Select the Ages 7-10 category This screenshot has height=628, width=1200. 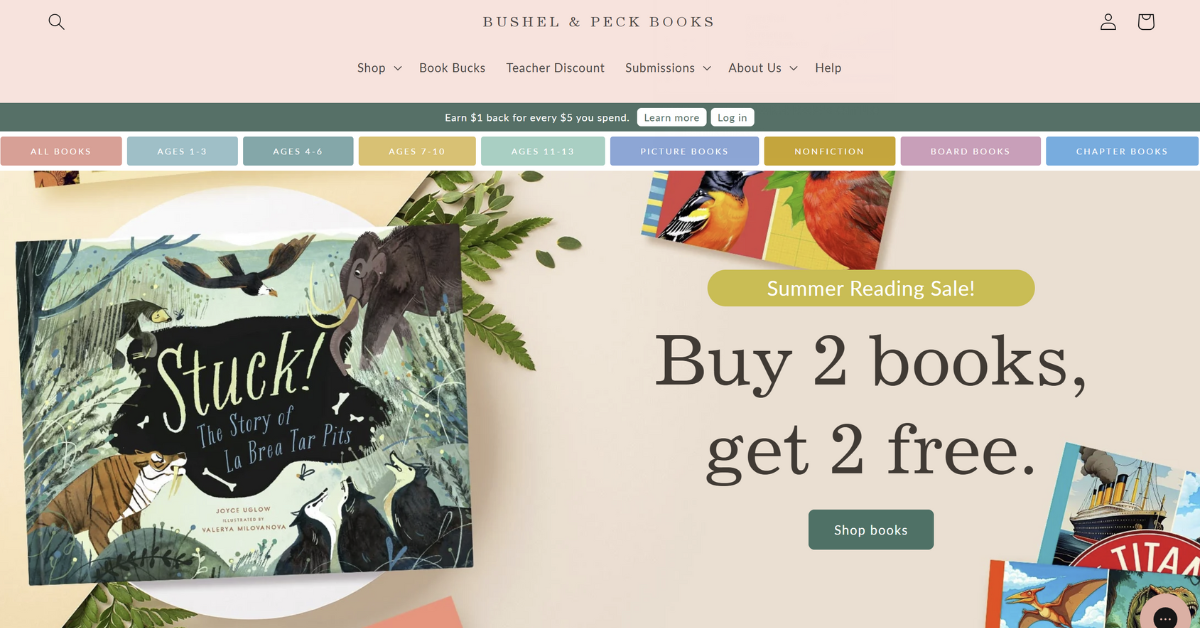[x=417, y=151]
